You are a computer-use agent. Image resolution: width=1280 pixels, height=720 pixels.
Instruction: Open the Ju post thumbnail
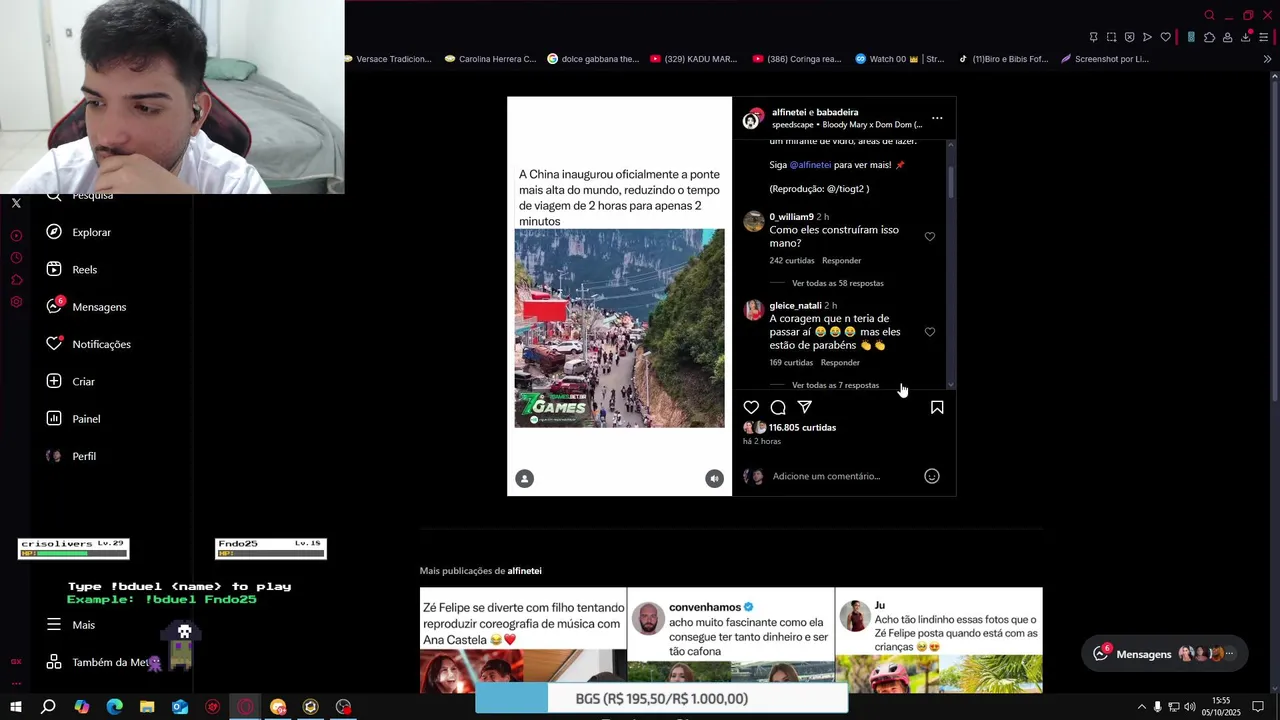click(x=939, y=640)
